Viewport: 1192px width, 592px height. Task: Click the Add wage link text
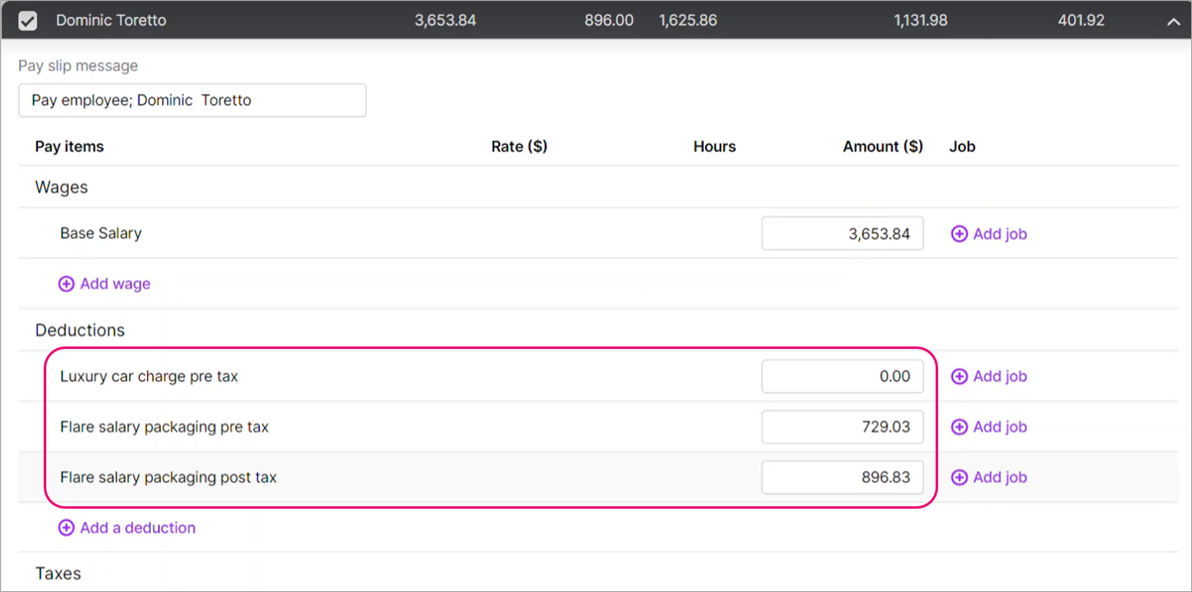coord(115,284)
